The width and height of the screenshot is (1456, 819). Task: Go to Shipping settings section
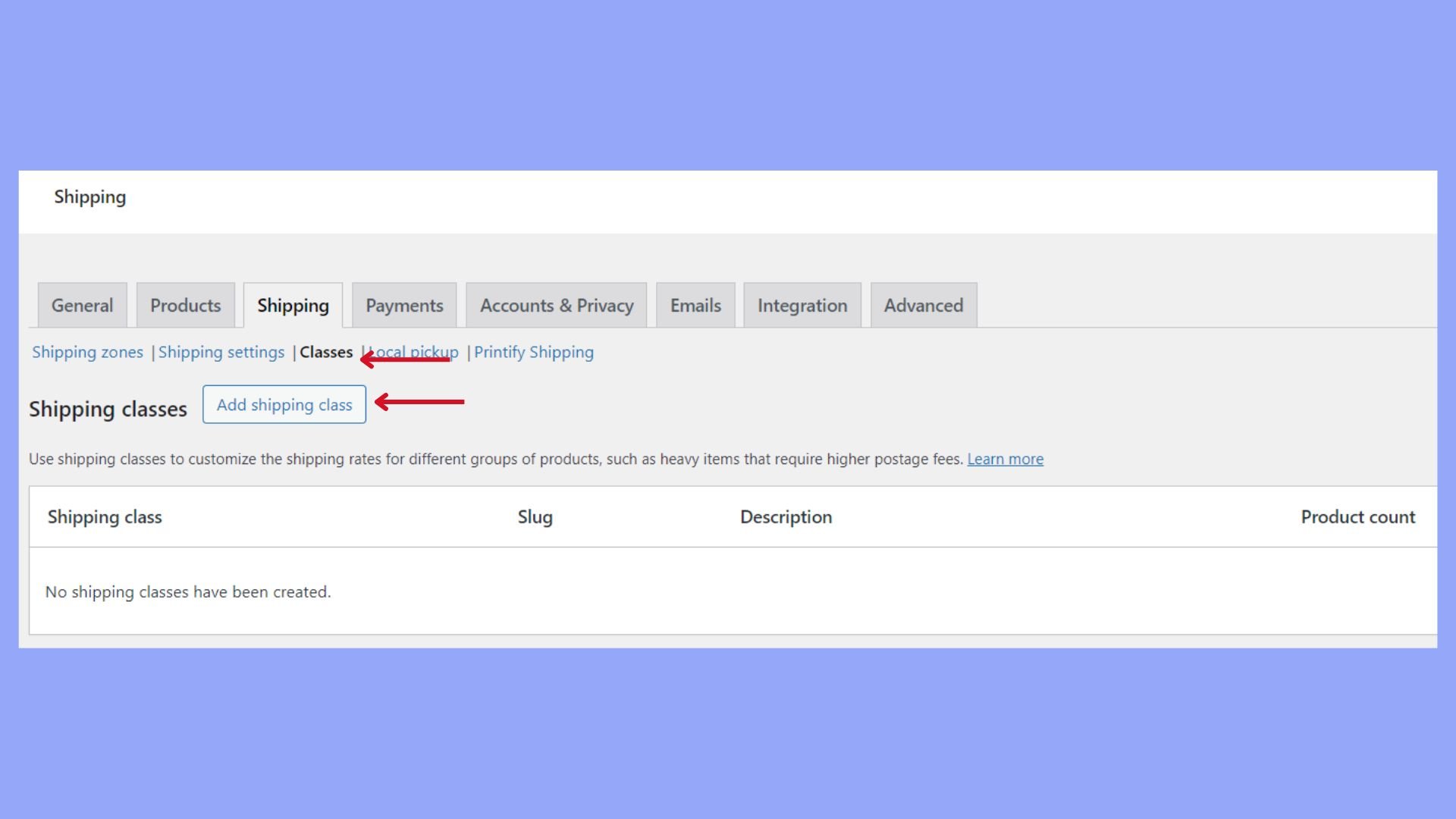pos(221,353)
